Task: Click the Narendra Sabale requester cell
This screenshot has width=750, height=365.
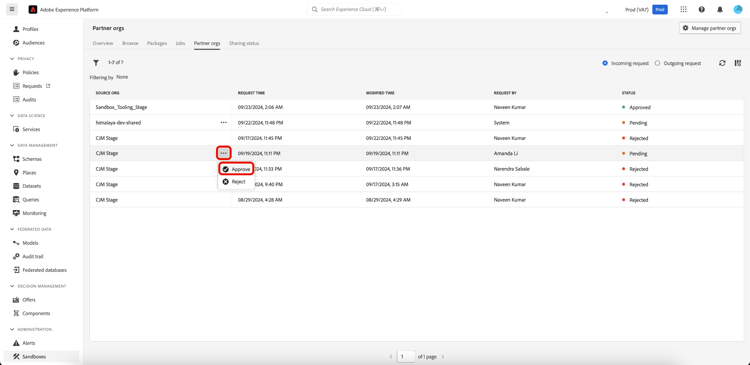Action: 512,169
